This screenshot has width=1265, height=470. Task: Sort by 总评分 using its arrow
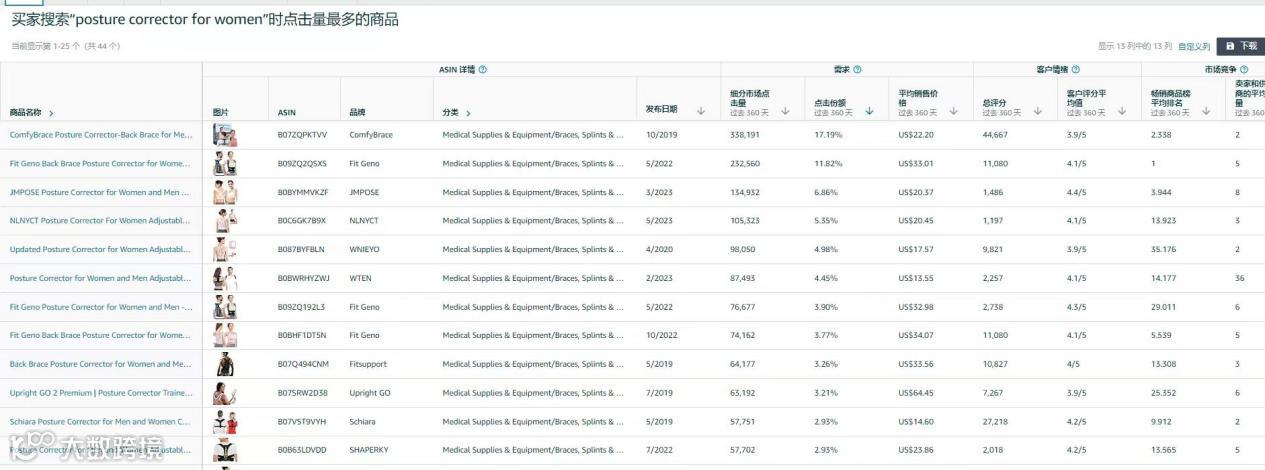1038,111
